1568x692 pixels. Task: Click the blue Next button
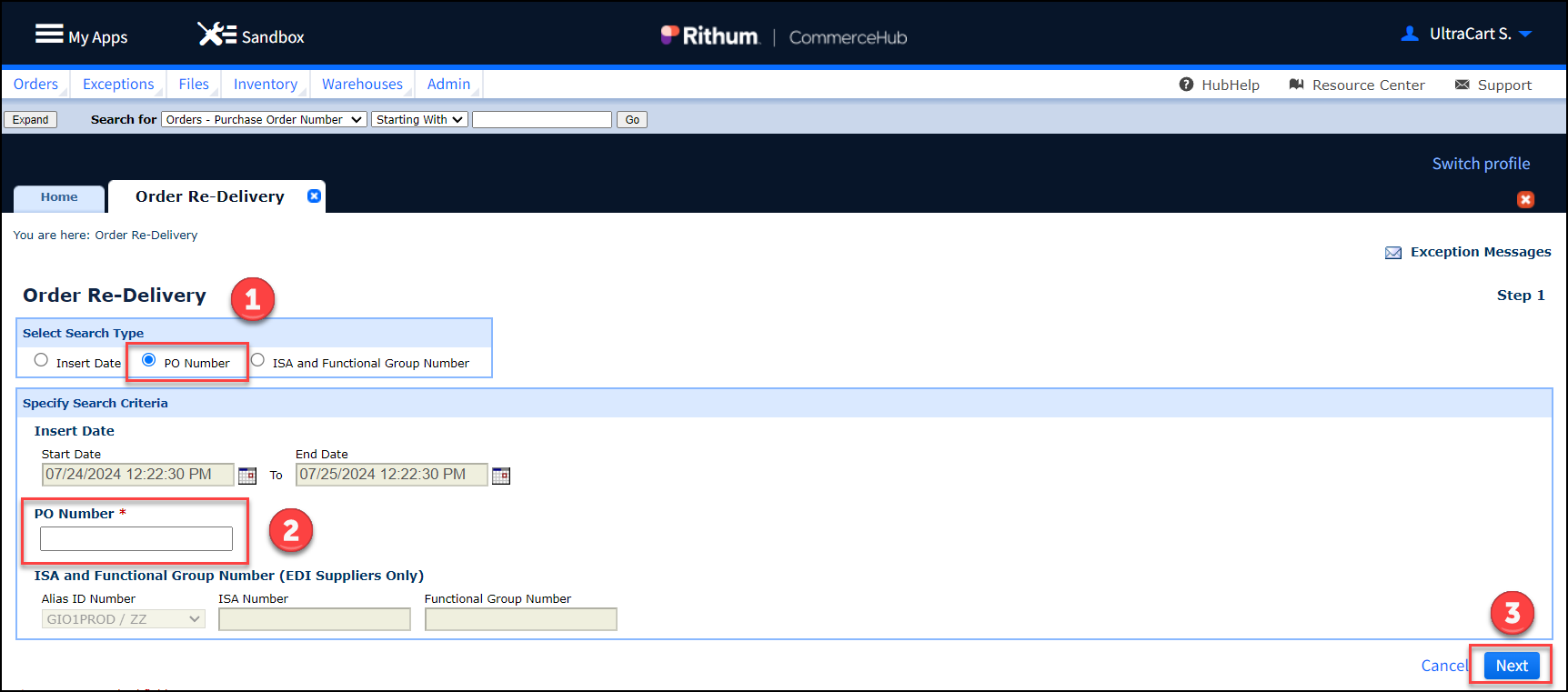[x=1512, y=666]
